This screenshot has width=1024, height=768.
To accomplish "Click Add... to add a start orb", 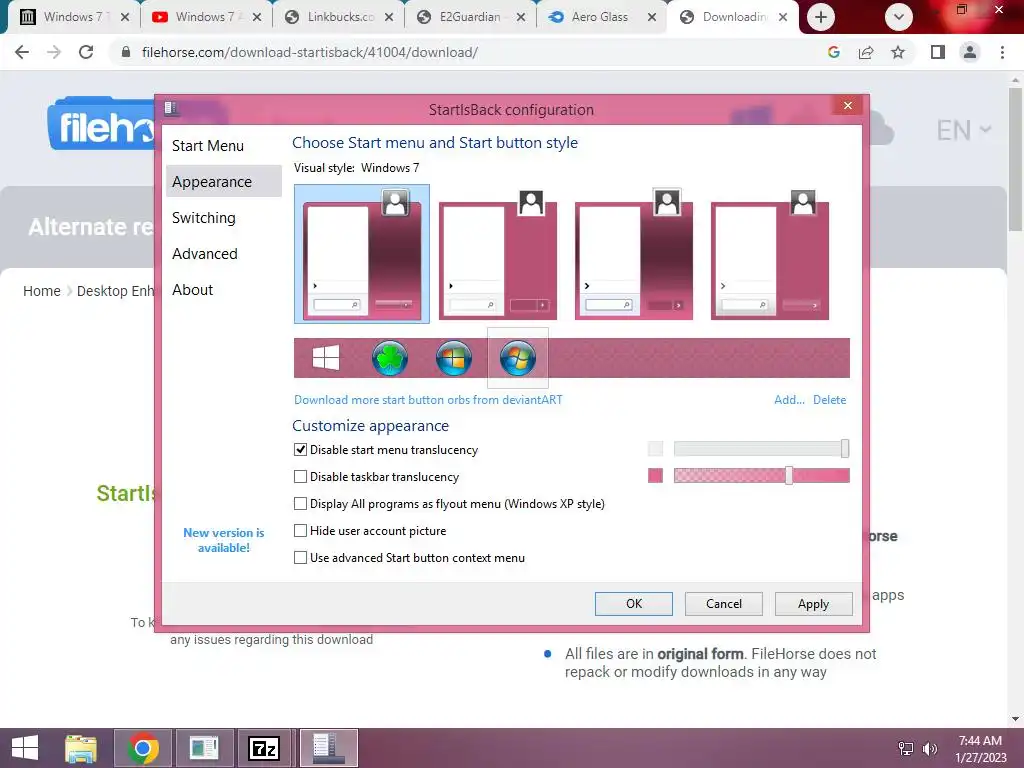I will point(789,400).
